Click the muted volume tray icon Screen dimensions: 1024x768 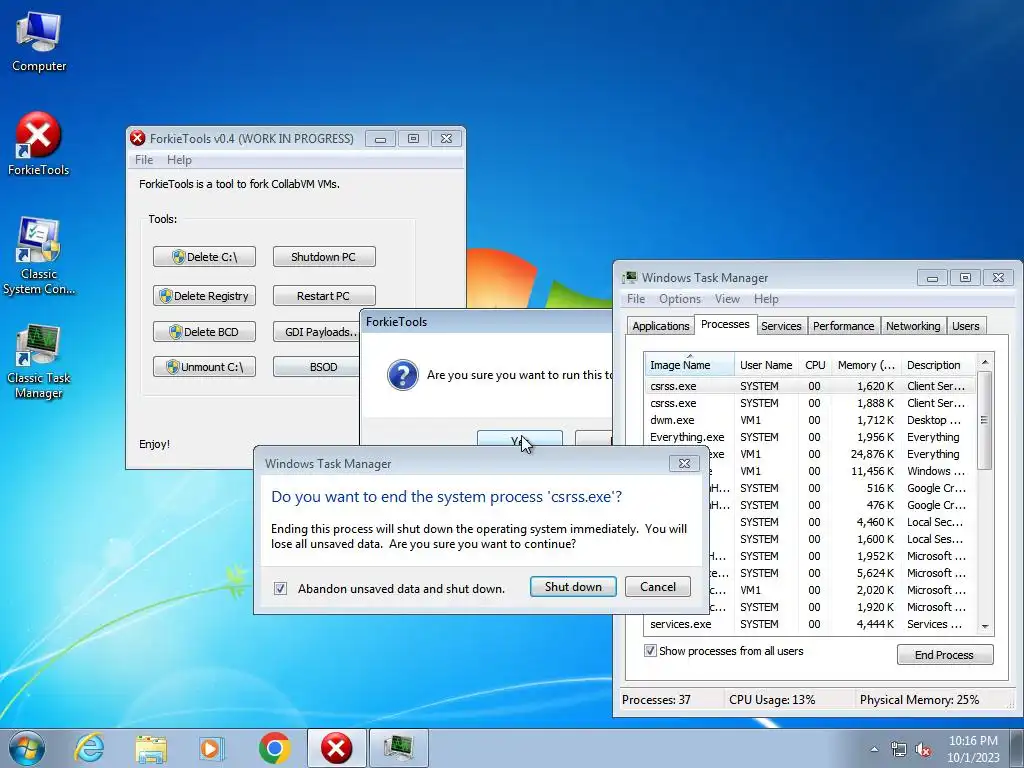point(923,749)
